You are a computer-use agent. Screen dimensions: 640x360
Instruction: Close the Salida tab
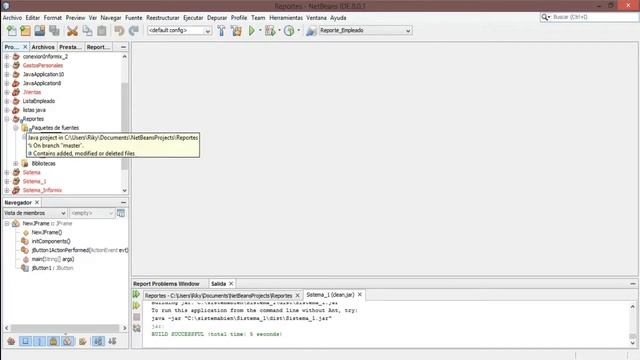(231, 284)
